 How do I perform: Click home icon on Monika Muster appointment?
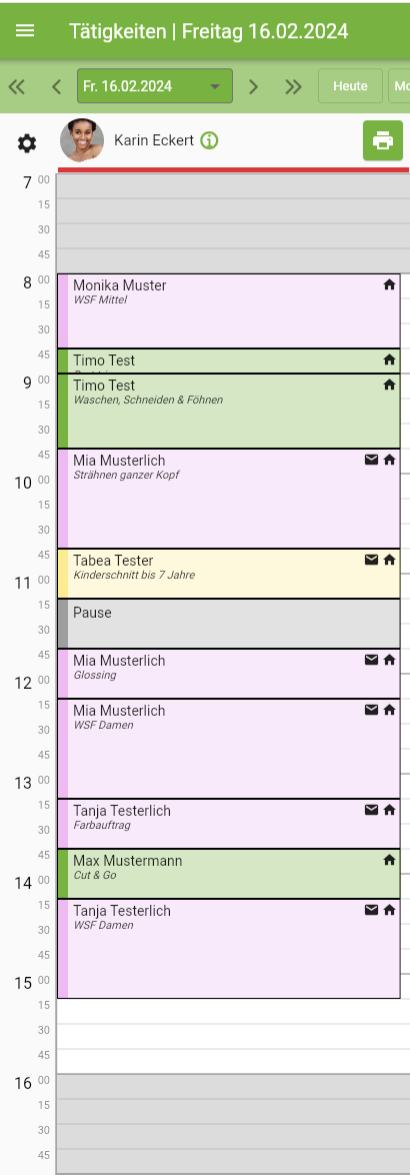coord(389,285)
